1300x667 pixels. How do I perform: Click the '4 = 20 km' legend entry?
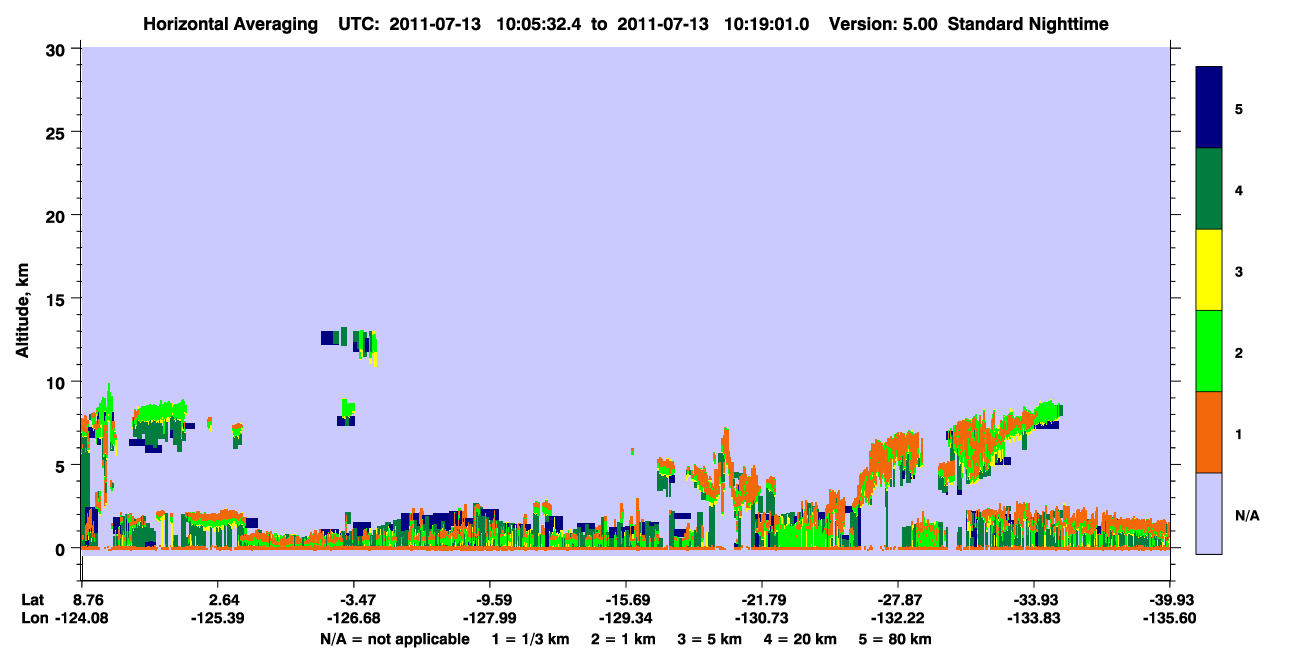801,639
